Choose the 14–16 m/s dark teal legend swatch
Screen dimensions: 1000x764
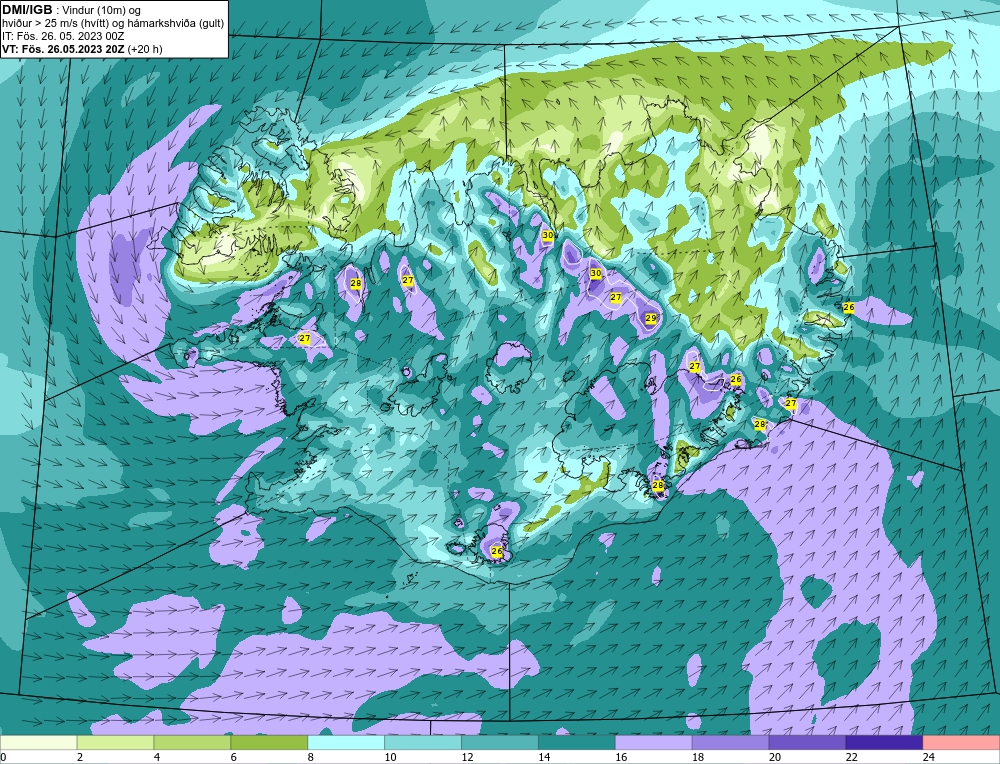tap(577, 743)
